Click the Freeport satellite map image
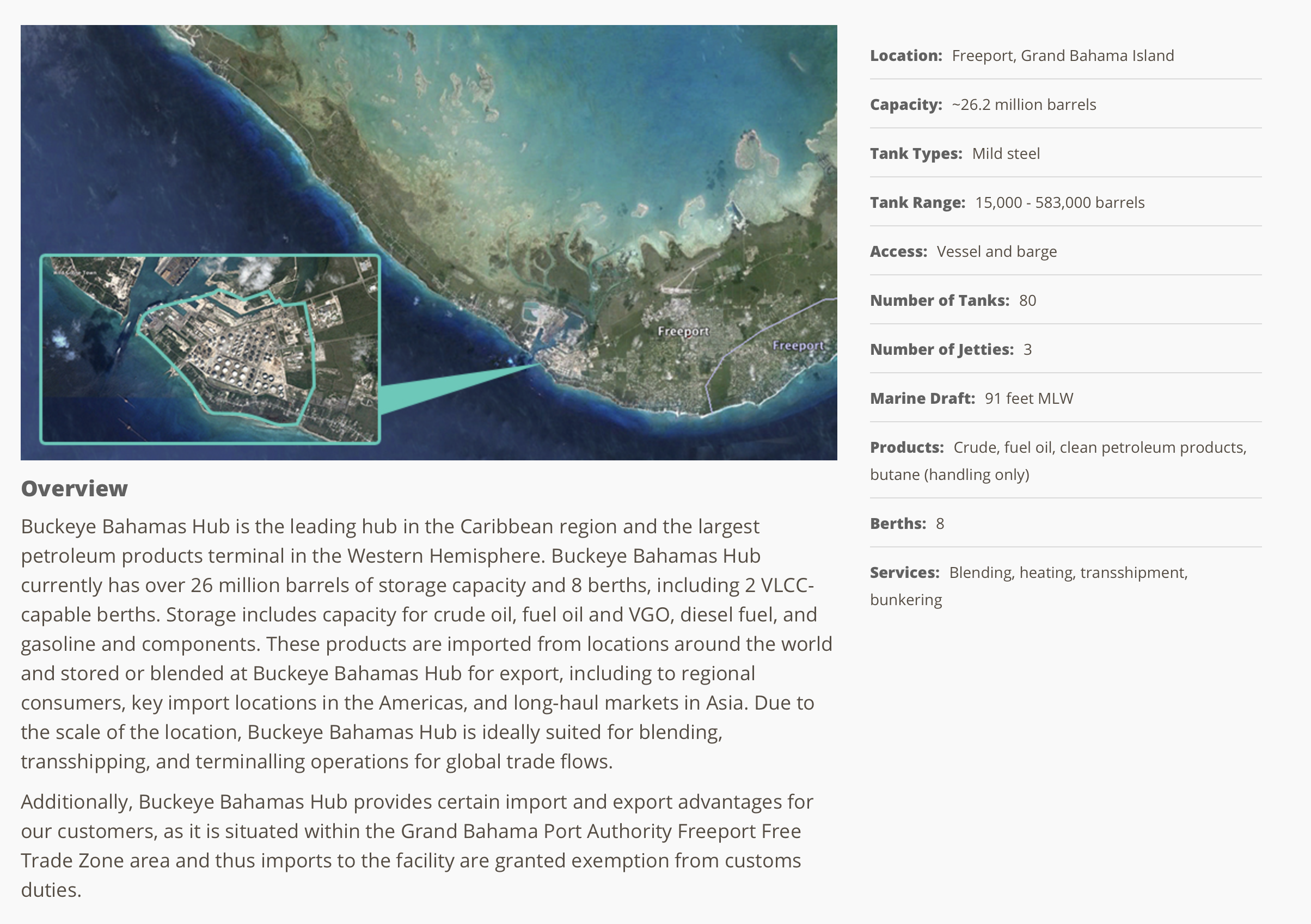Screen dimensions: 1311x924 [429, 243]
